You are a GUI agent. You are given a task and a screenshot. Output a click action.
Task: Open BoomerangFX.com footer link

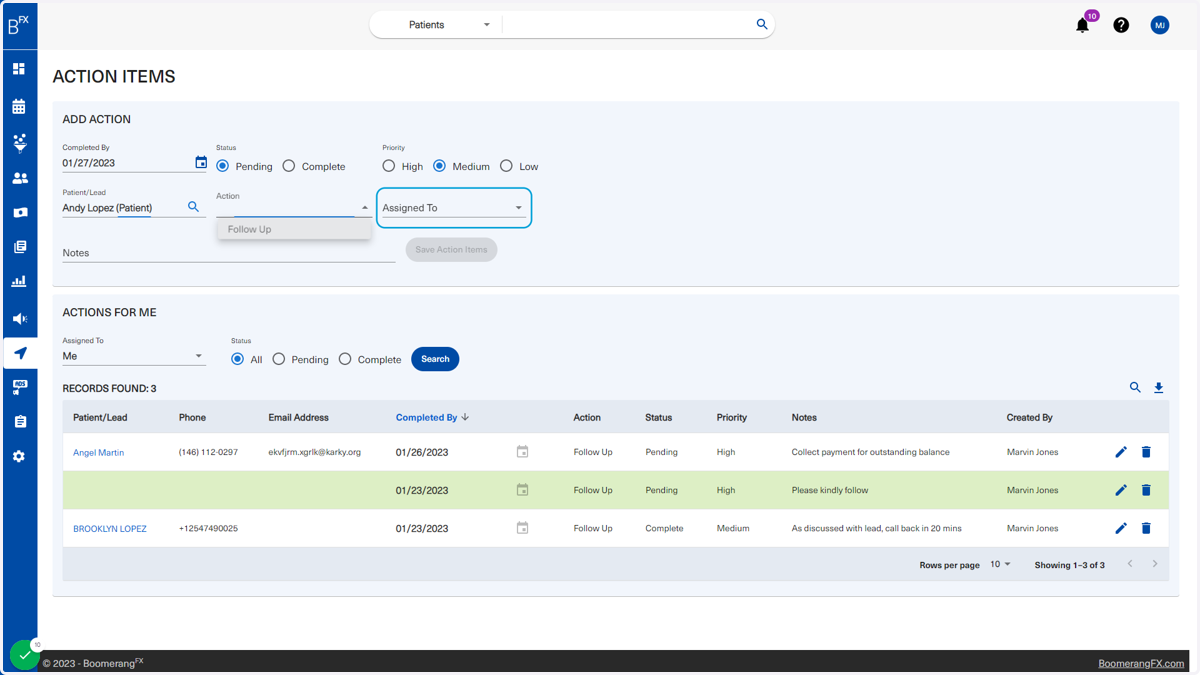pos(1141,663)
